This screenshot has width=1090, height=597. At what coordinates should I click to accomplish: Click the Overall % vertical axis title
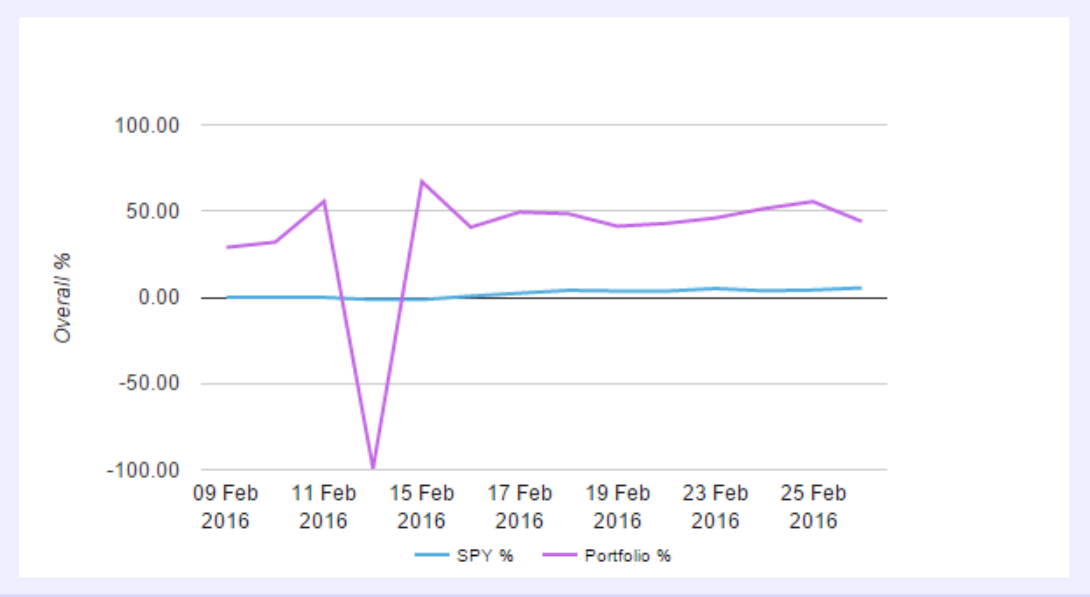(x=63, y=298)
